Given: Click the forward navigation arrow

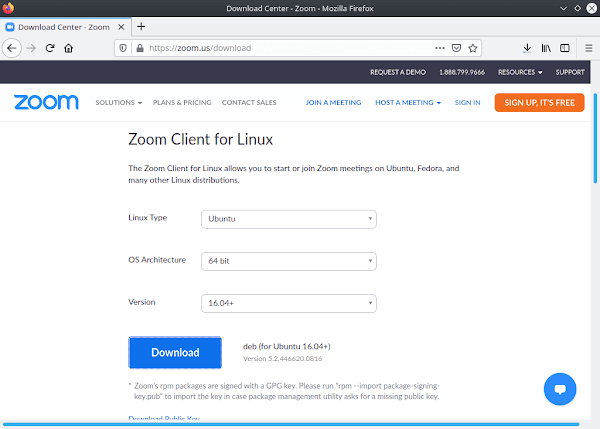Looking at the screenshot, I should pyautogui.click(x=31, y=48).
